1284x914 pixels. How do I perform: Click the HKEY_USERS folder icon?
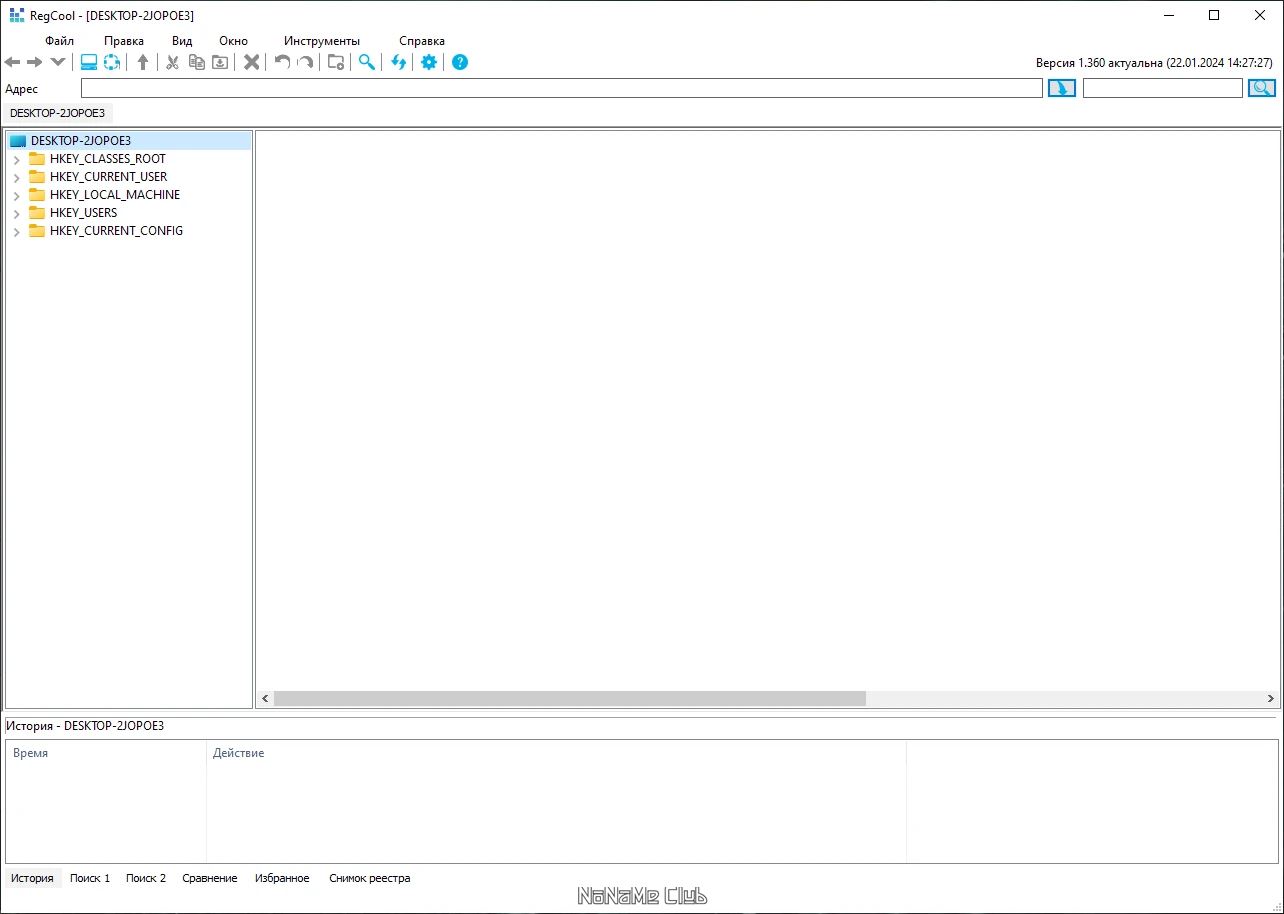37,213
